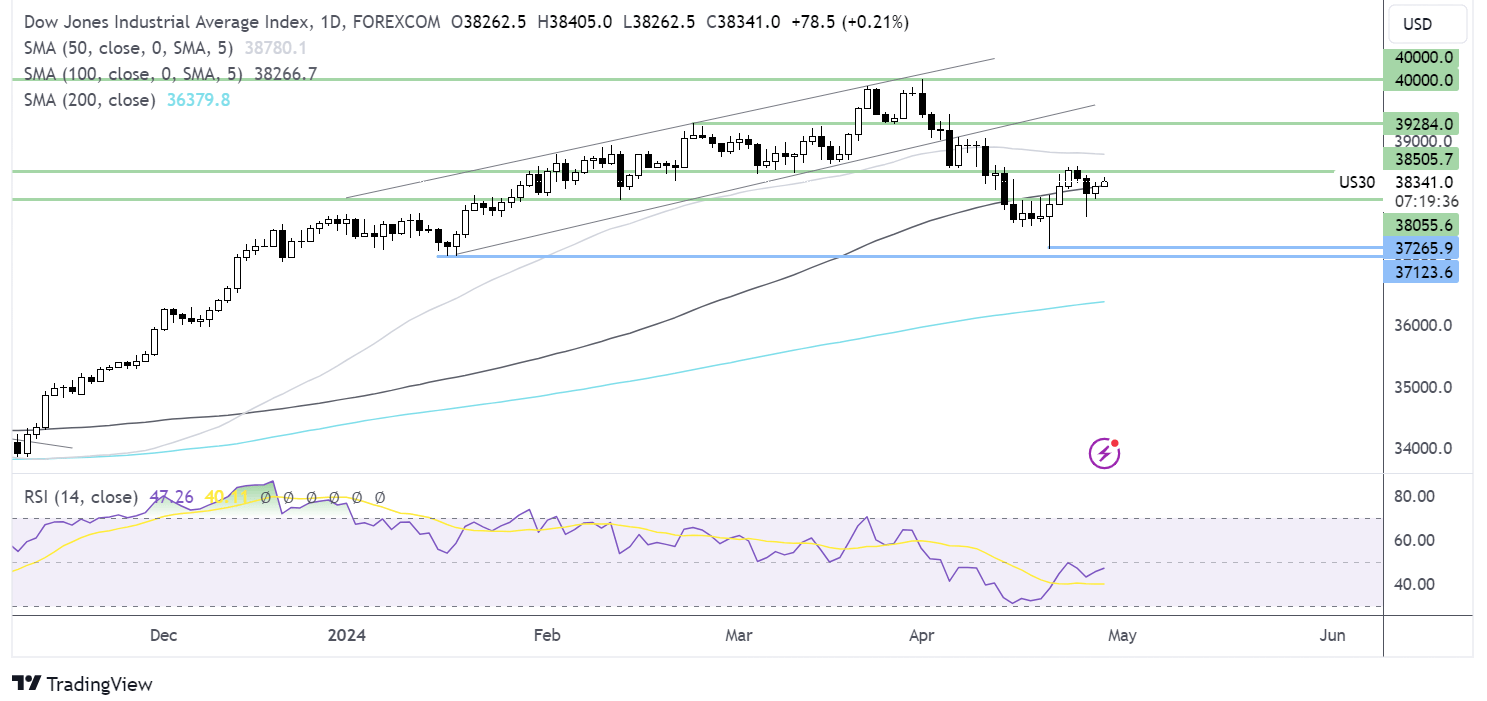Click the 34000.0 price axis label
Screen dimensions: 1487x701
[x=1421, y=448]
